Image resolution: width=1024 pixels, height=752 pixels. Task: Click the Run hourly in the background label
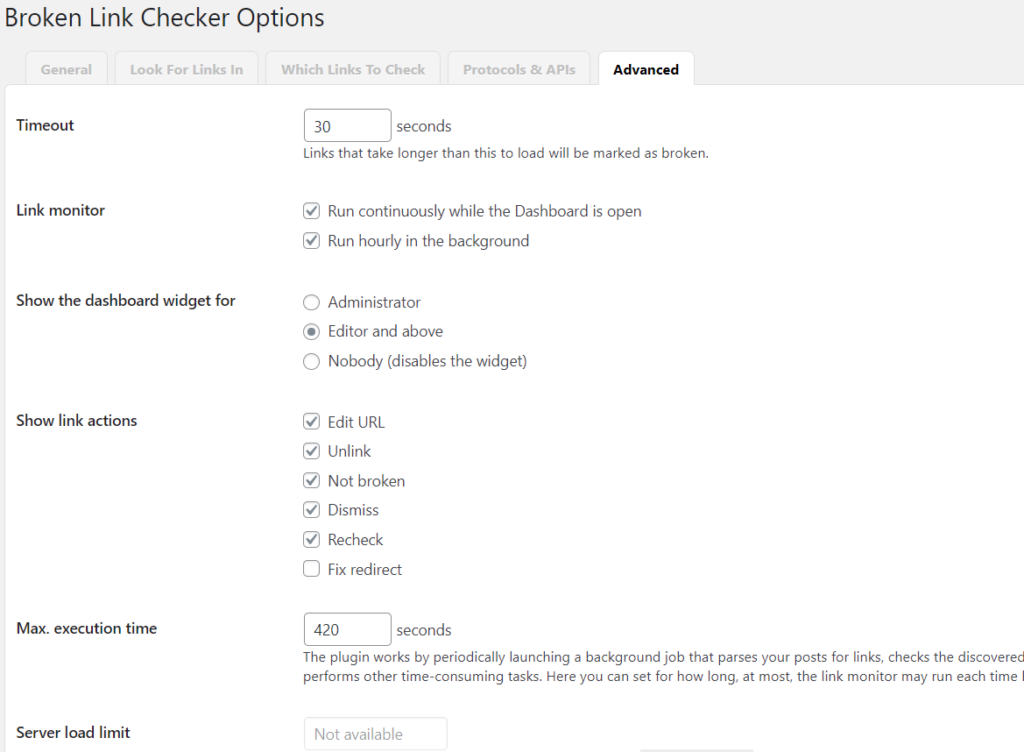pos(428,241)
